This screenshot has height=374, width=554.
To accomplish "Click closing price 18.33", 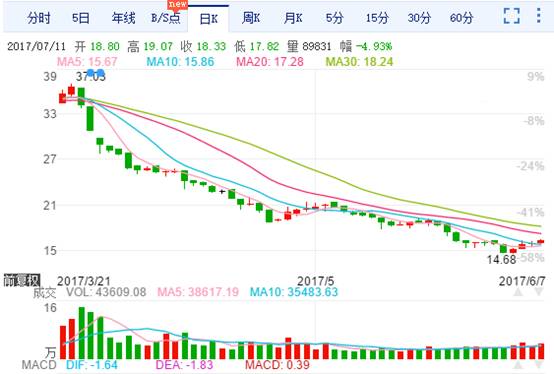I will coord(211,46).
